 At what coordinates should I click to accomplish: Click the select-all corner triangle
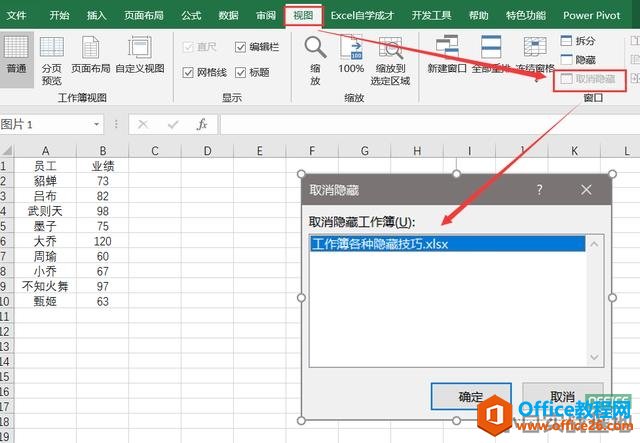pyautogui.click(x=7, y=151)
